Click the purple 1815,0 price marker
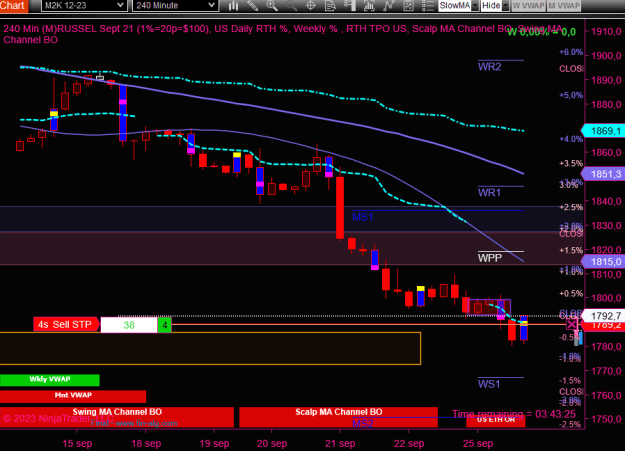This screenshot has width=625, height=451. click(603, 262)
